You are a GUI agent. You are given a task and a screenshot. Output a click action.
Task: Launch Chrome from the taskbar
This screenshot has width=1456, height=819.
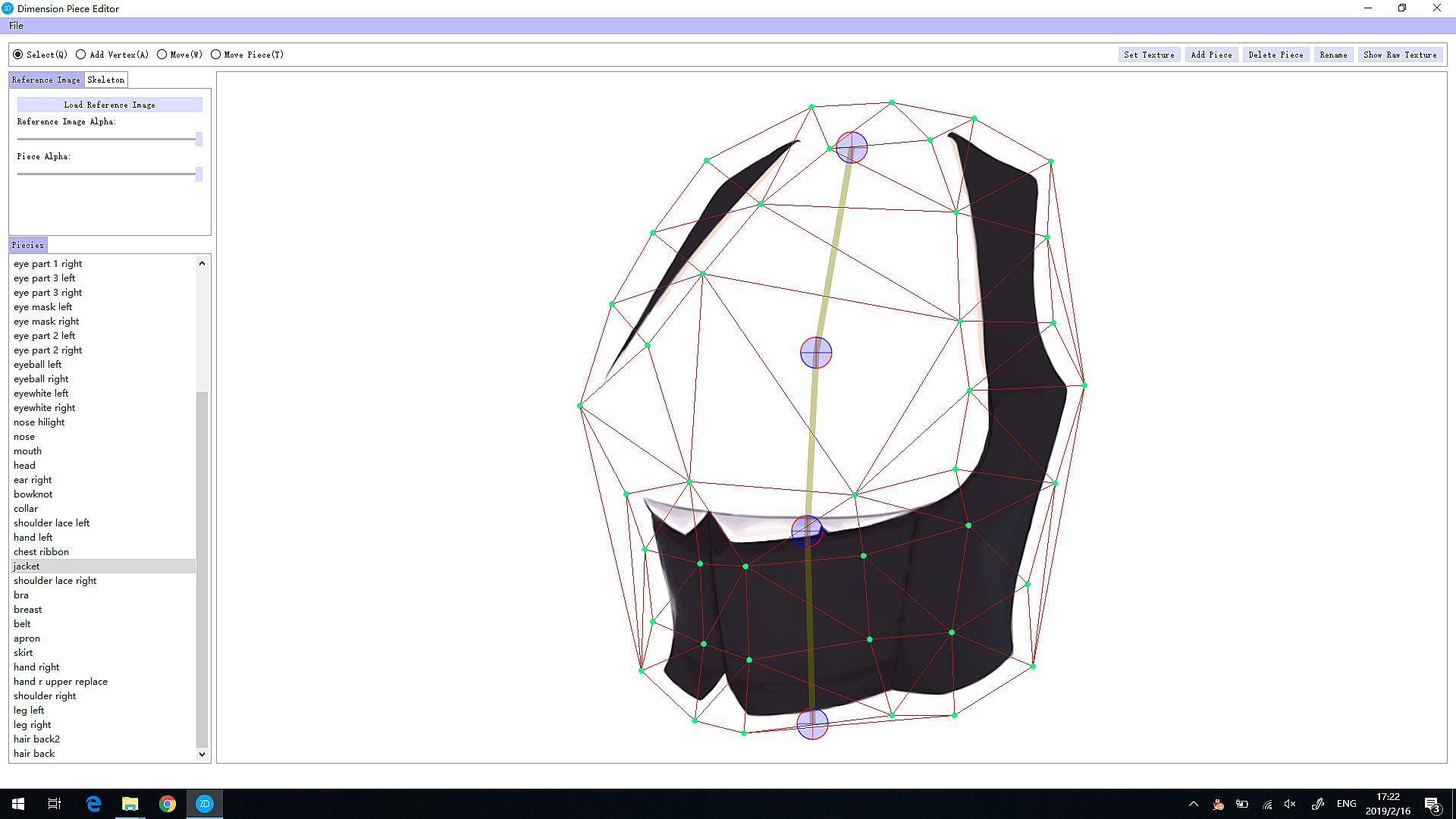[x=168, y=804]
